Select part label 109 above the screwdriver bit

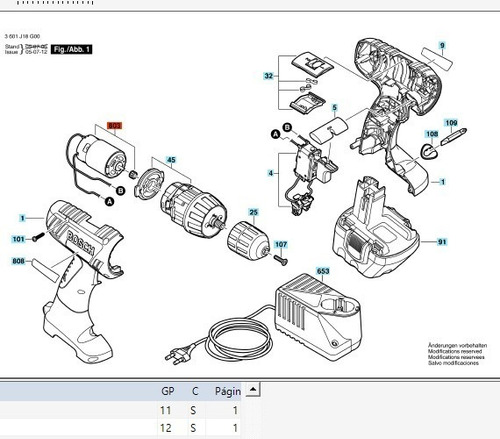click(451, 123)
